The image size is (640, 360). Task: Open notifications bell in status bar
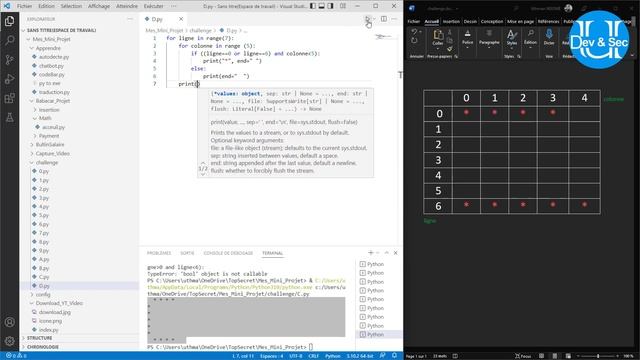point(394,356)
